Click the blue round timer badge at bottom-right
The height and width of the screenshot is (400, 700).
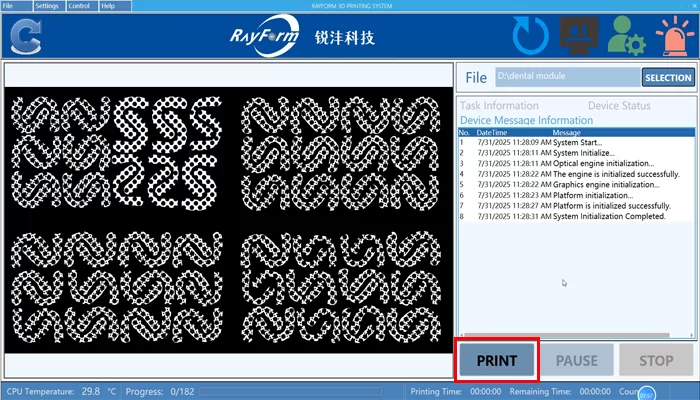(x=646, y=394)
